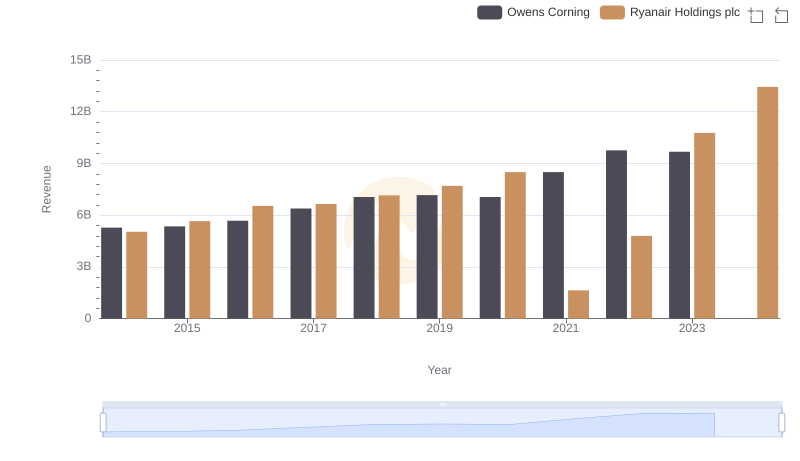Select the Owens Corning bar for 2017
Image resolution: width=800 pixels, height=461 pixels.
(301, 263)
